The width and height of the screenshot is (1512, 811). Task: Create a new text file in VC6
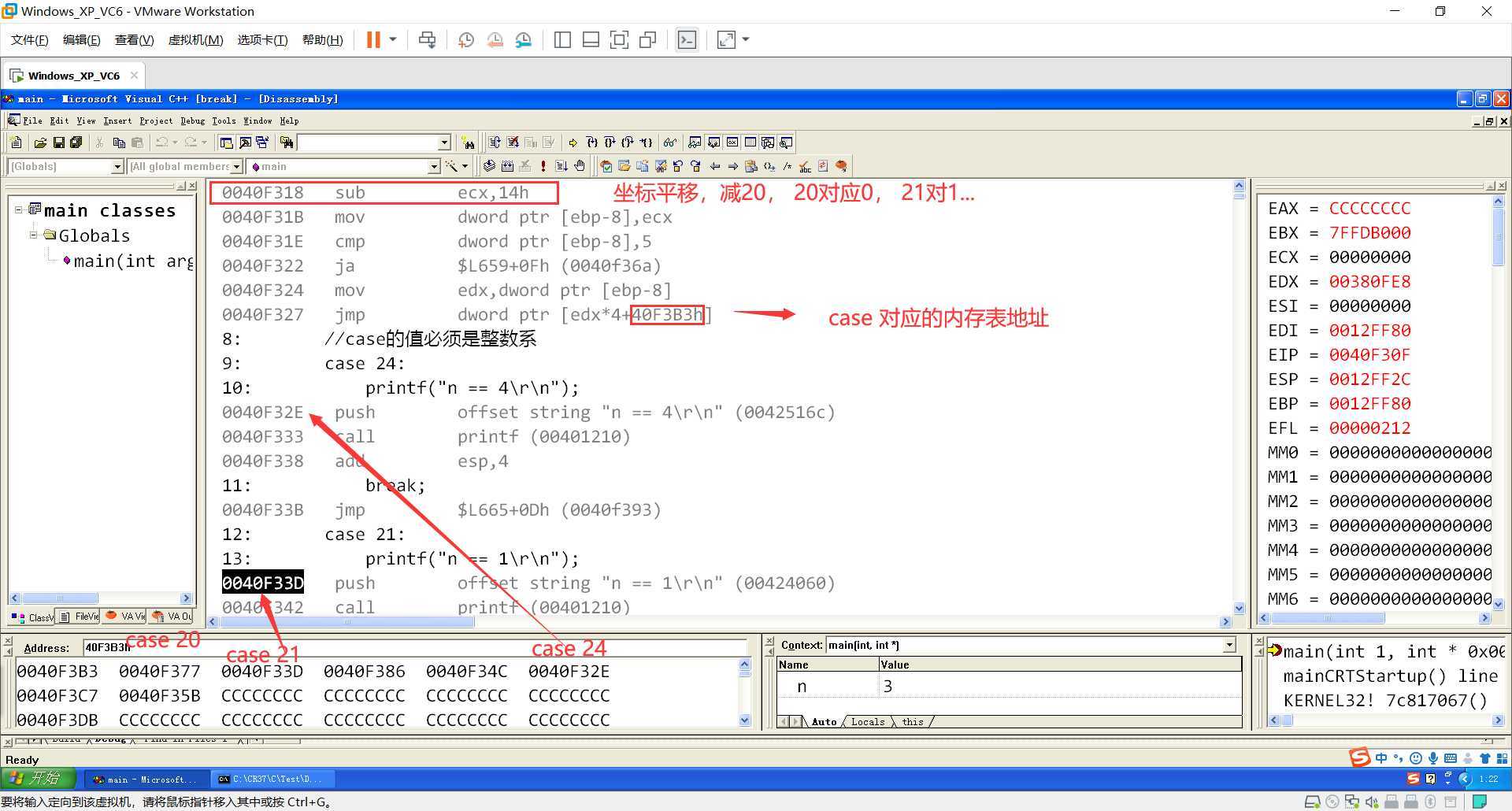(x=16, y=143)
